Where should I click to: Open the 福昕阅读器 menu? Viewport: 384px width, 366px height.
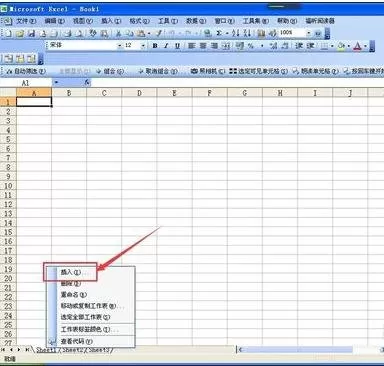pos(320,21)
